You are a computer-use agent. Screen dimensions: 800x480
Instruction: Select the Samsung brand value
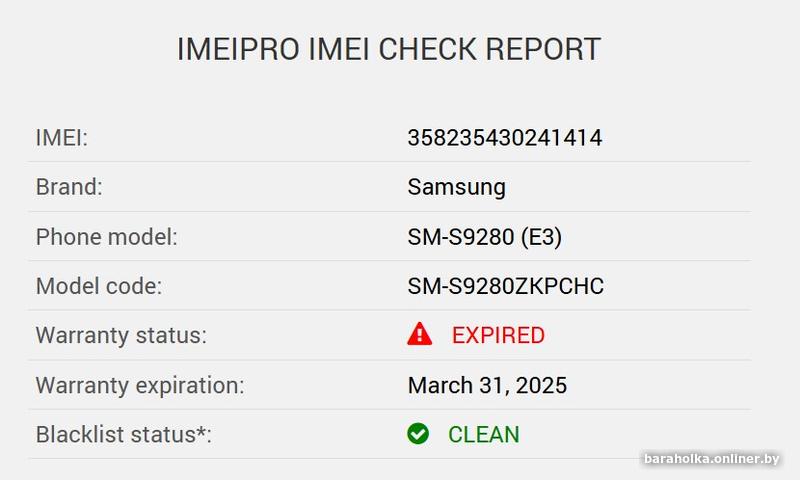[x=456, y=187]
